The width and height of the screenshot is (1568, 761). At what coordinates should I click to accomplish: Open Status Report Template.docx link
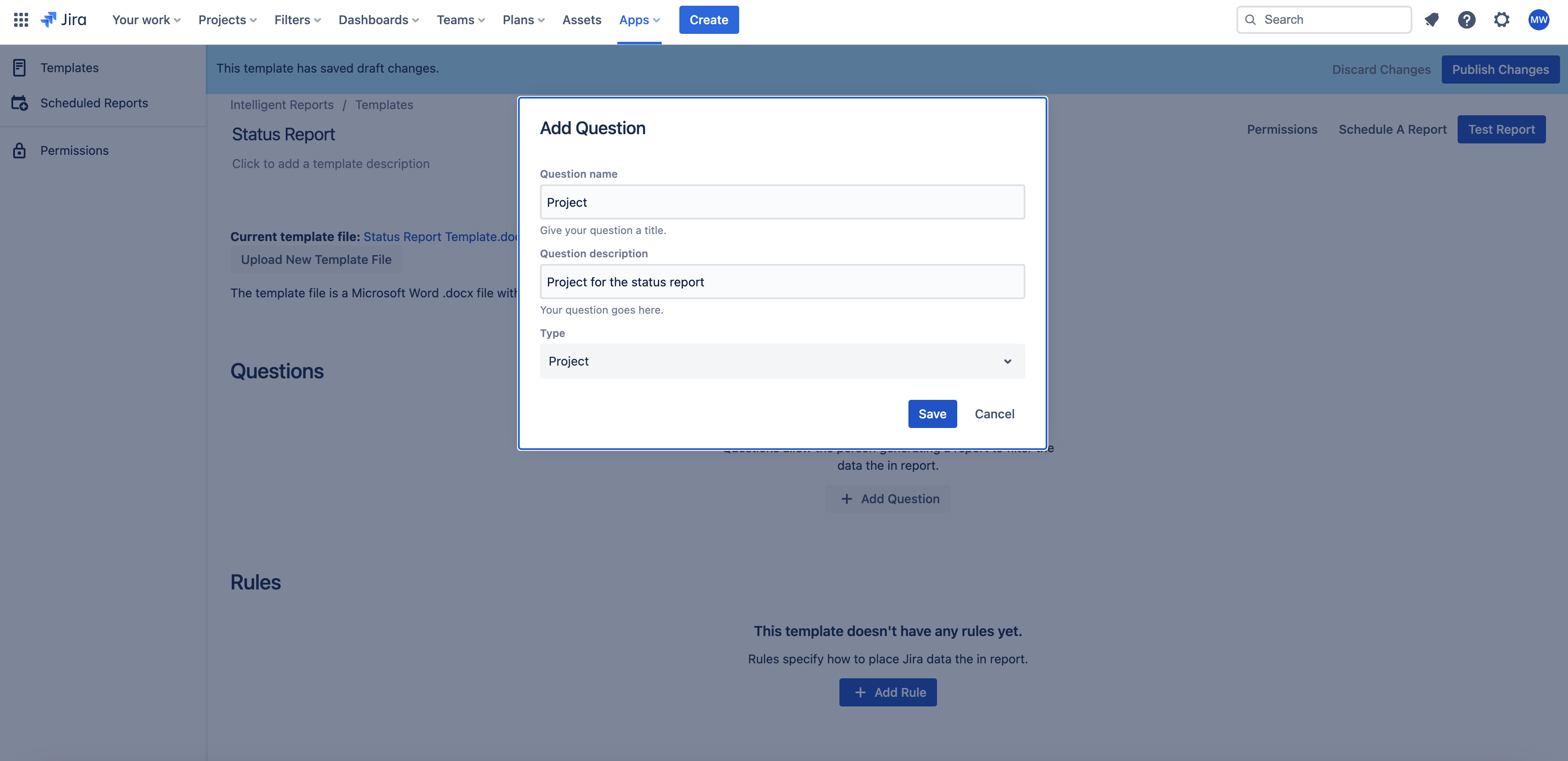[439, 236]
